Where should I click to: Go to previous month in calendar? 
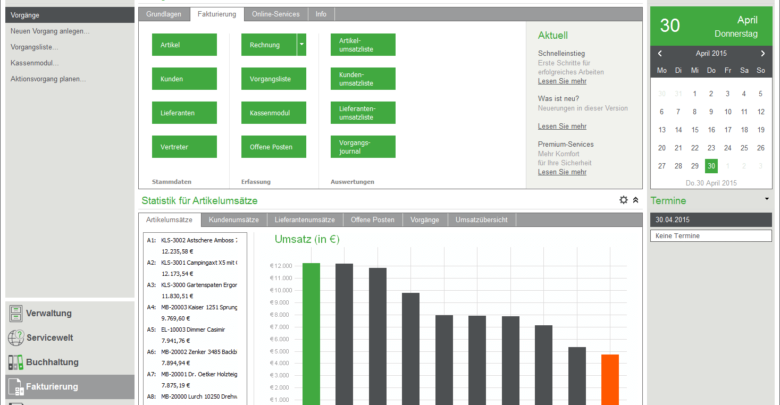pos(660,53)
